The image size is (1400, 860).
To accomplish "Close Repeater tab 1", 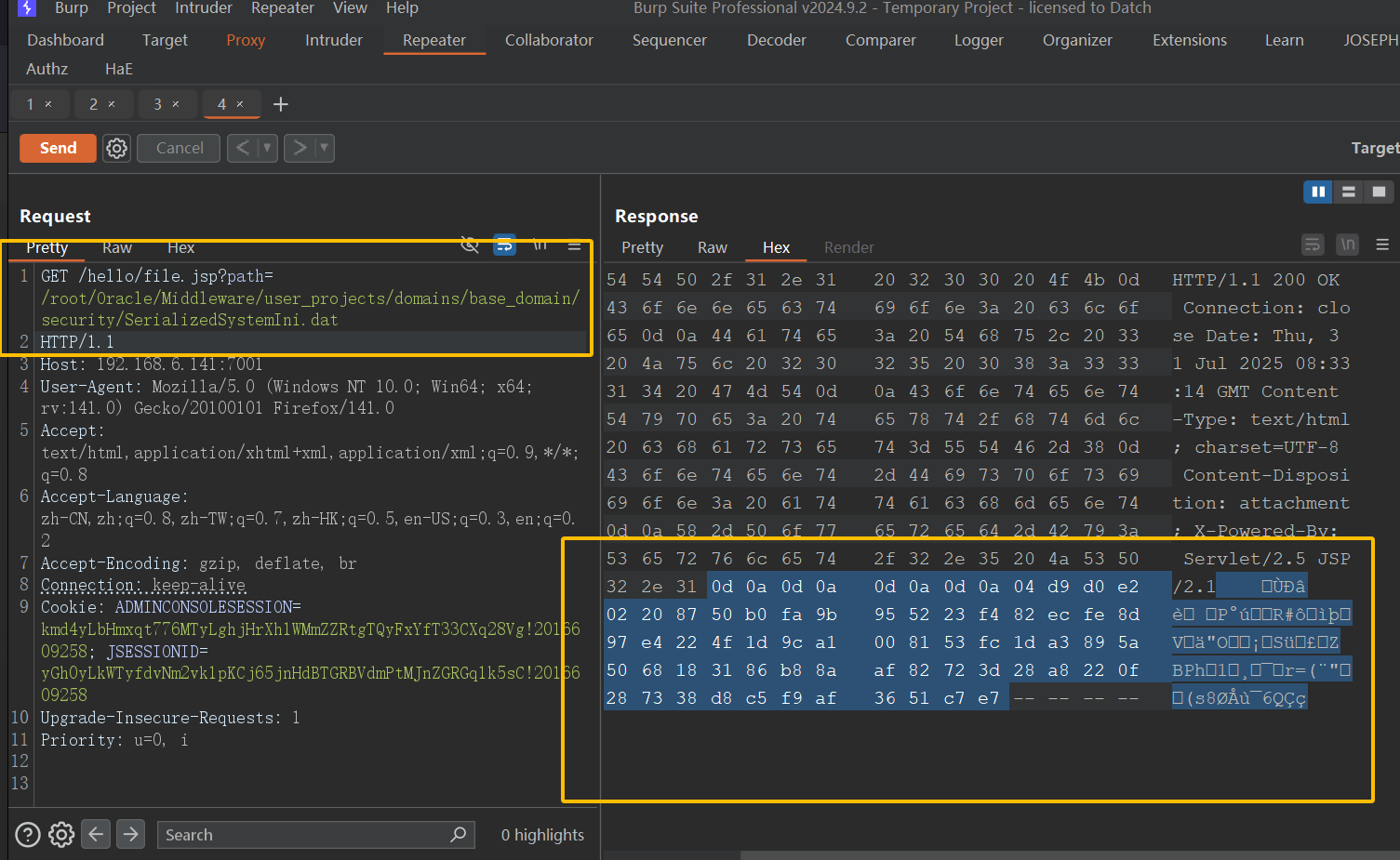I will click(x=48, y=104).
